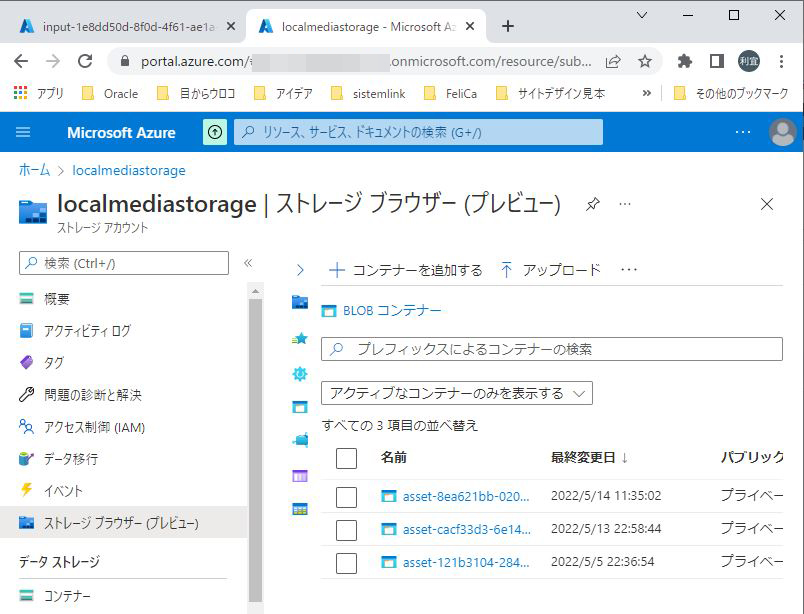Pin the localmediastorage blade
This screenshot has height=614, width=804.
coord(592,204)
